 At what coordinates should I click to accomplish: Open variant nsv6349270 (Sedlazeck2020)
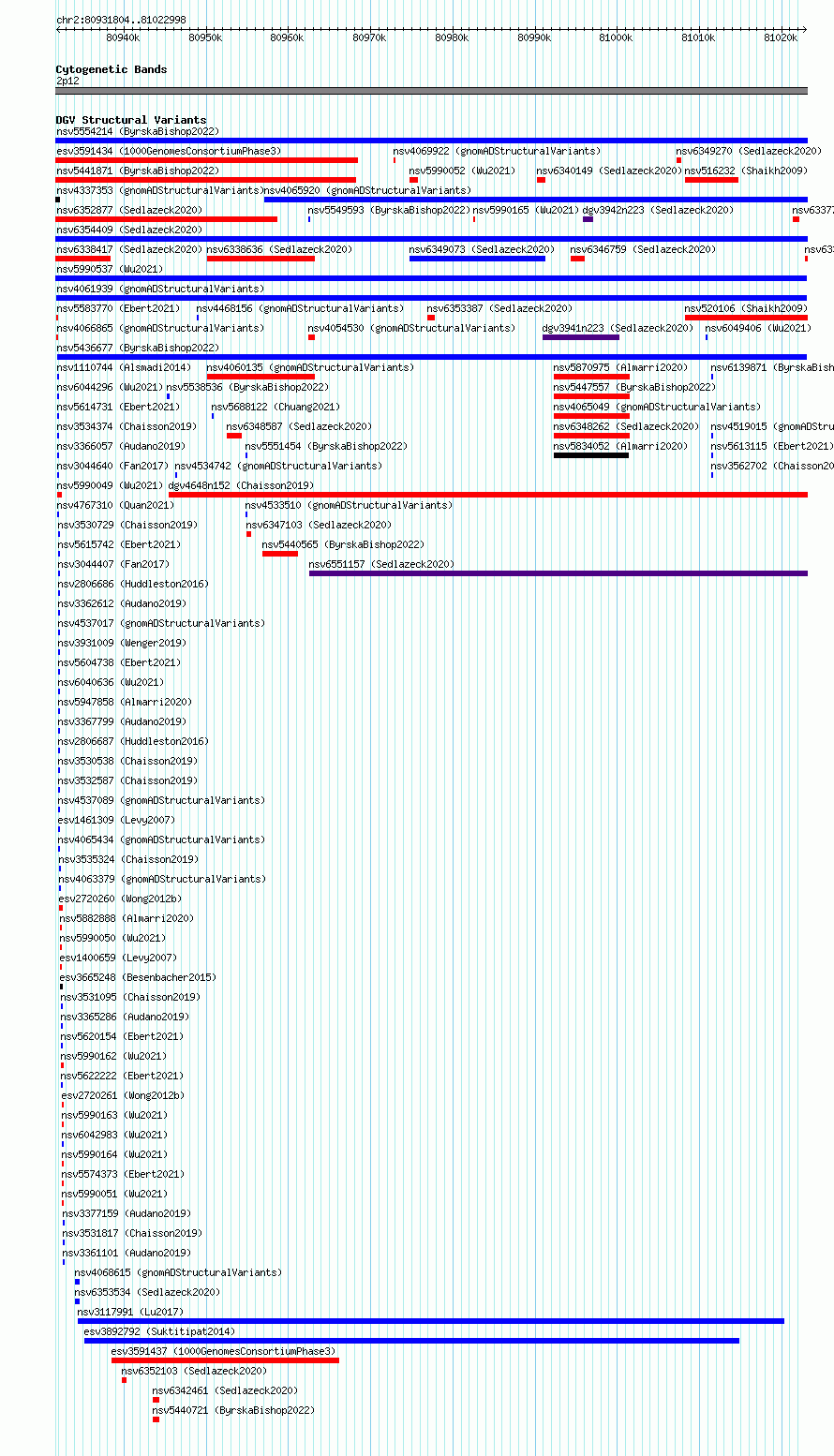tap(749, 151)
